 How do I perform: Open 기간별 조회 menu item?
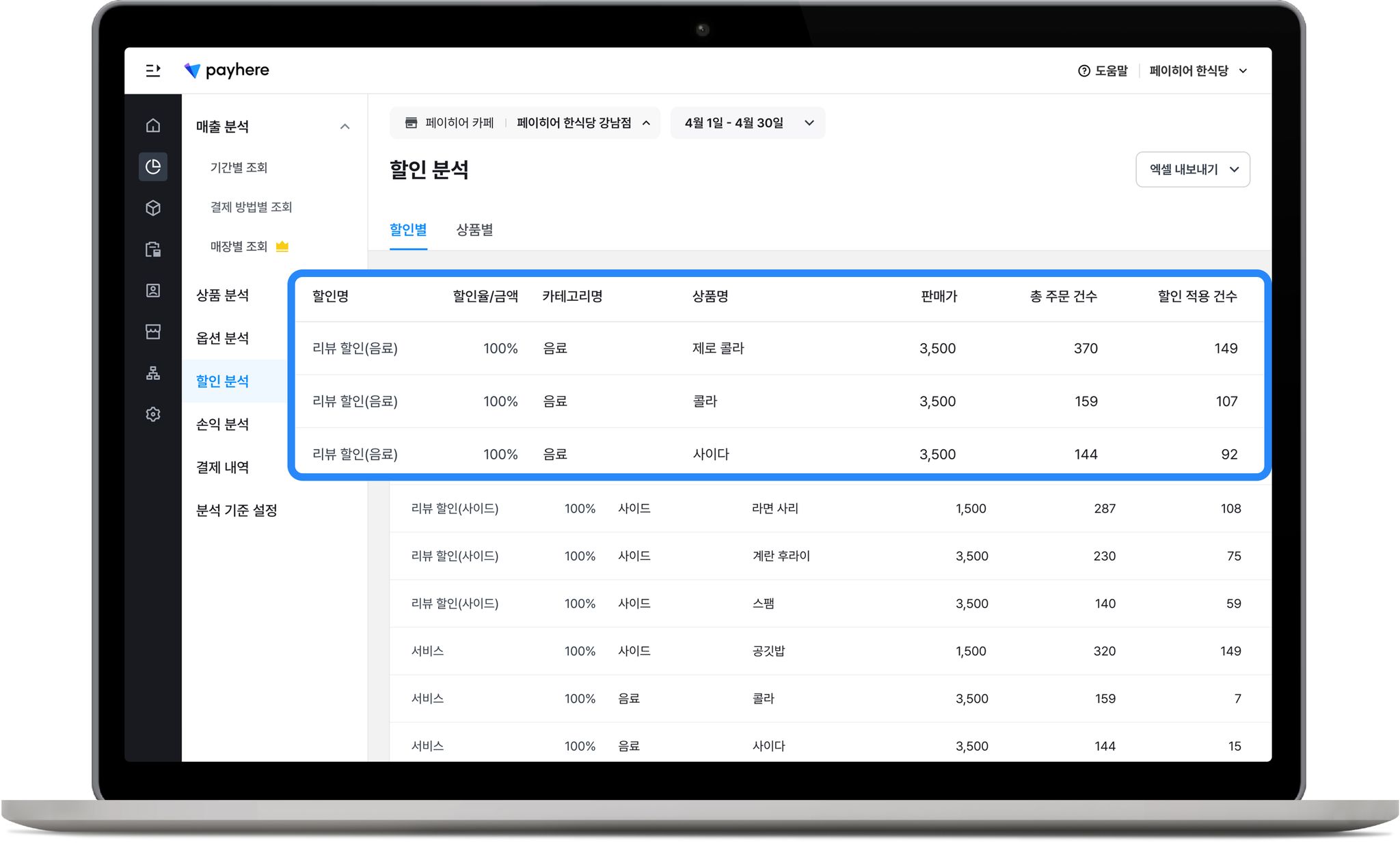pos(239,168)
